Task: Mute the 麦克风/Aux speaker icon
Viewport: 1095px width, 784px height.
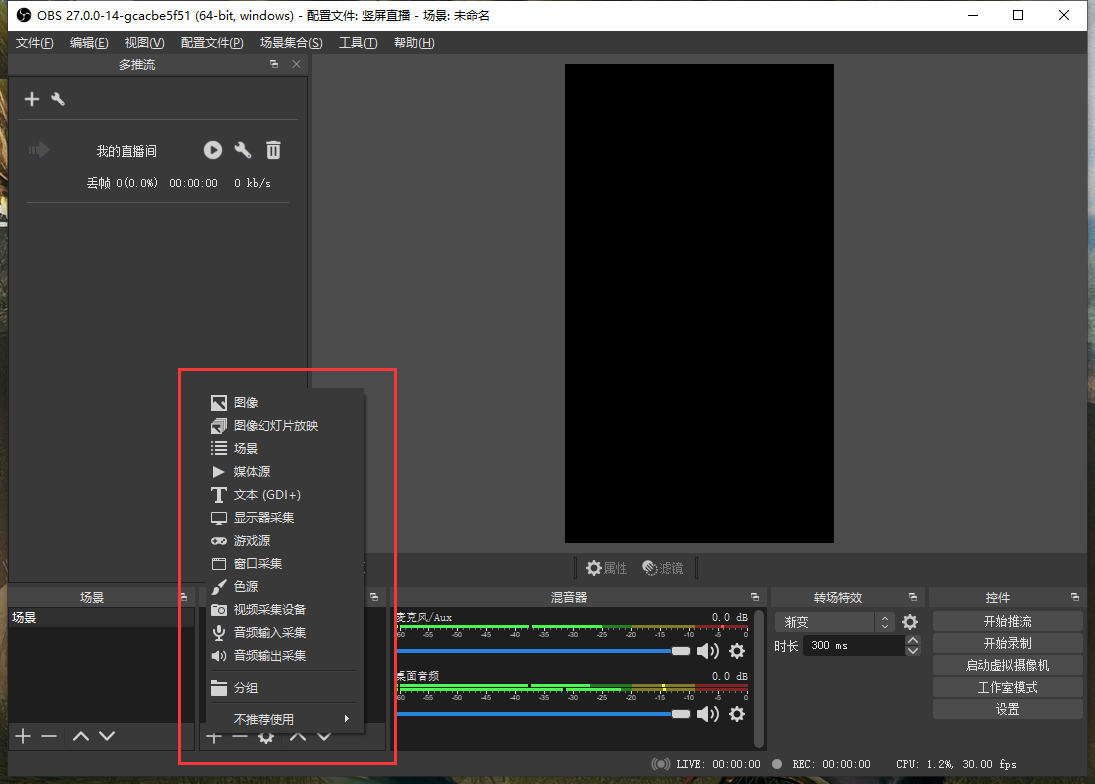Action: [708, 651]
